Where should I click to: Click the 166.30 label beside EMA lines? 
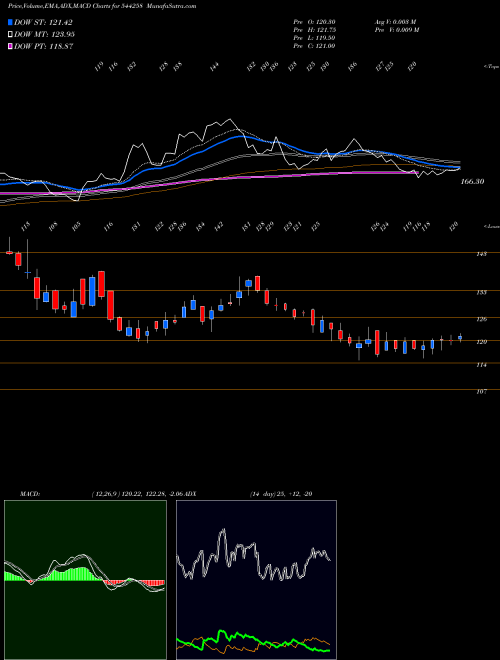(x=473, y=182)
